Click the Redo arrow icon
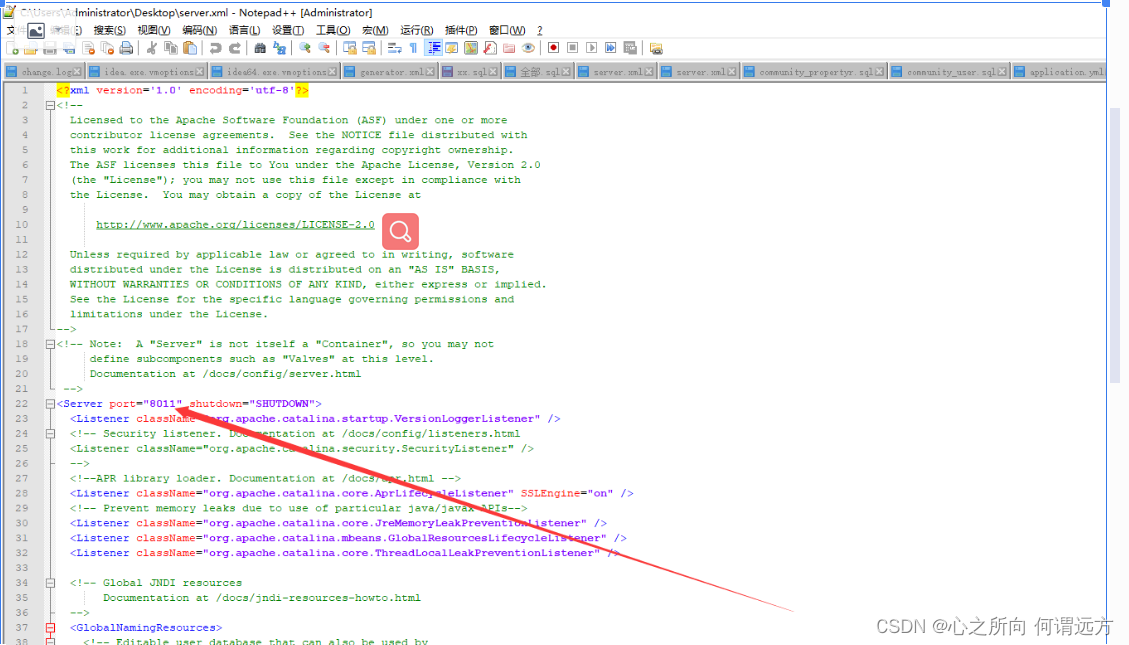The height and width of the screenshot is (645, 1129). 235,48
